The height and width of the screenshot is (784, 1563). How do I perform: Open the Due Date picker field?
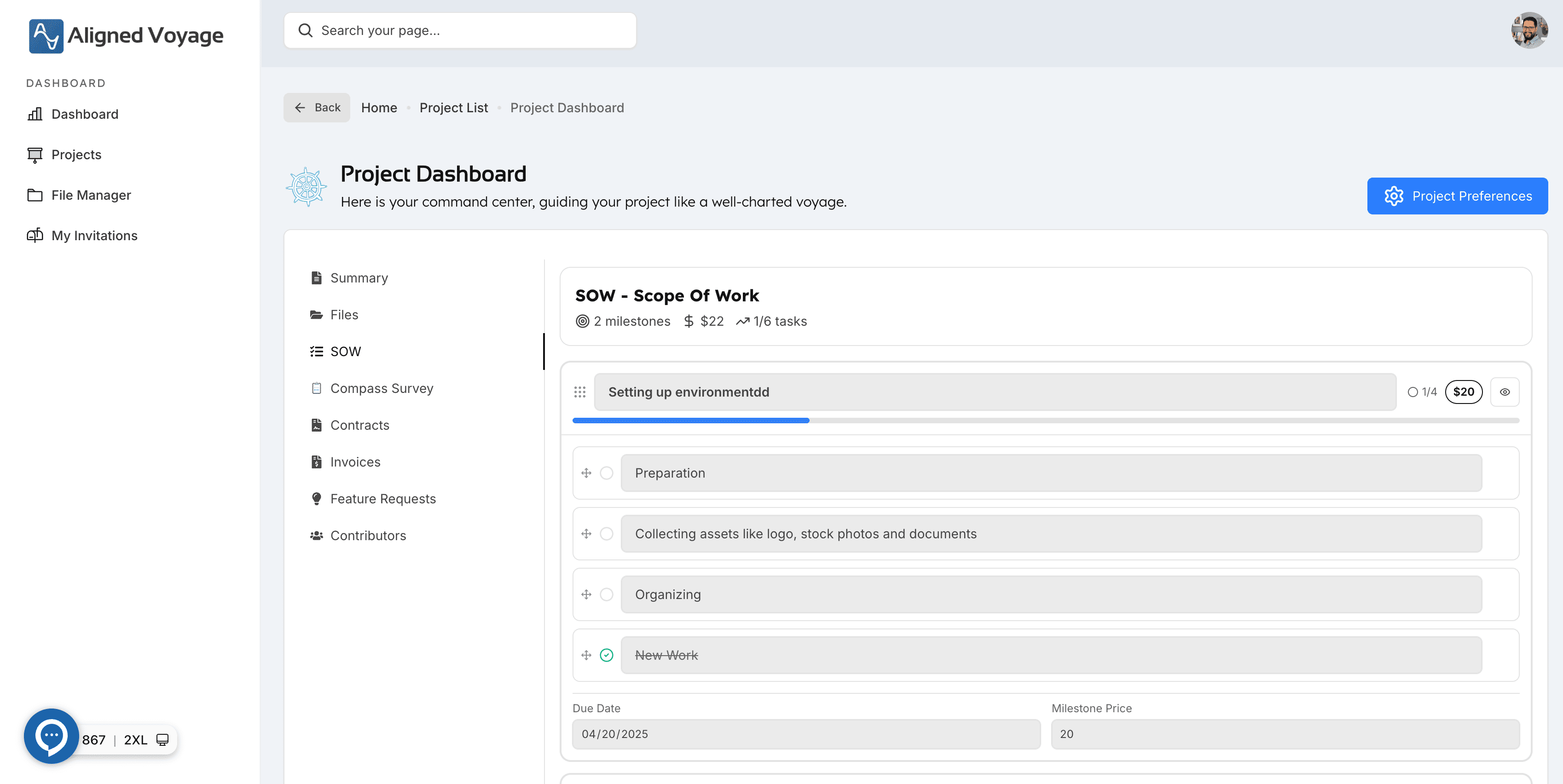[806, 734]
